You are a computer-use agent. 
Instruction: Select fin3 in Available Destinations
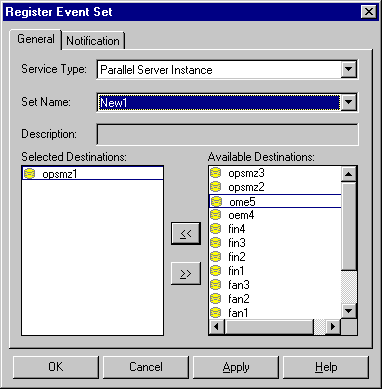(x=275, y=243)
